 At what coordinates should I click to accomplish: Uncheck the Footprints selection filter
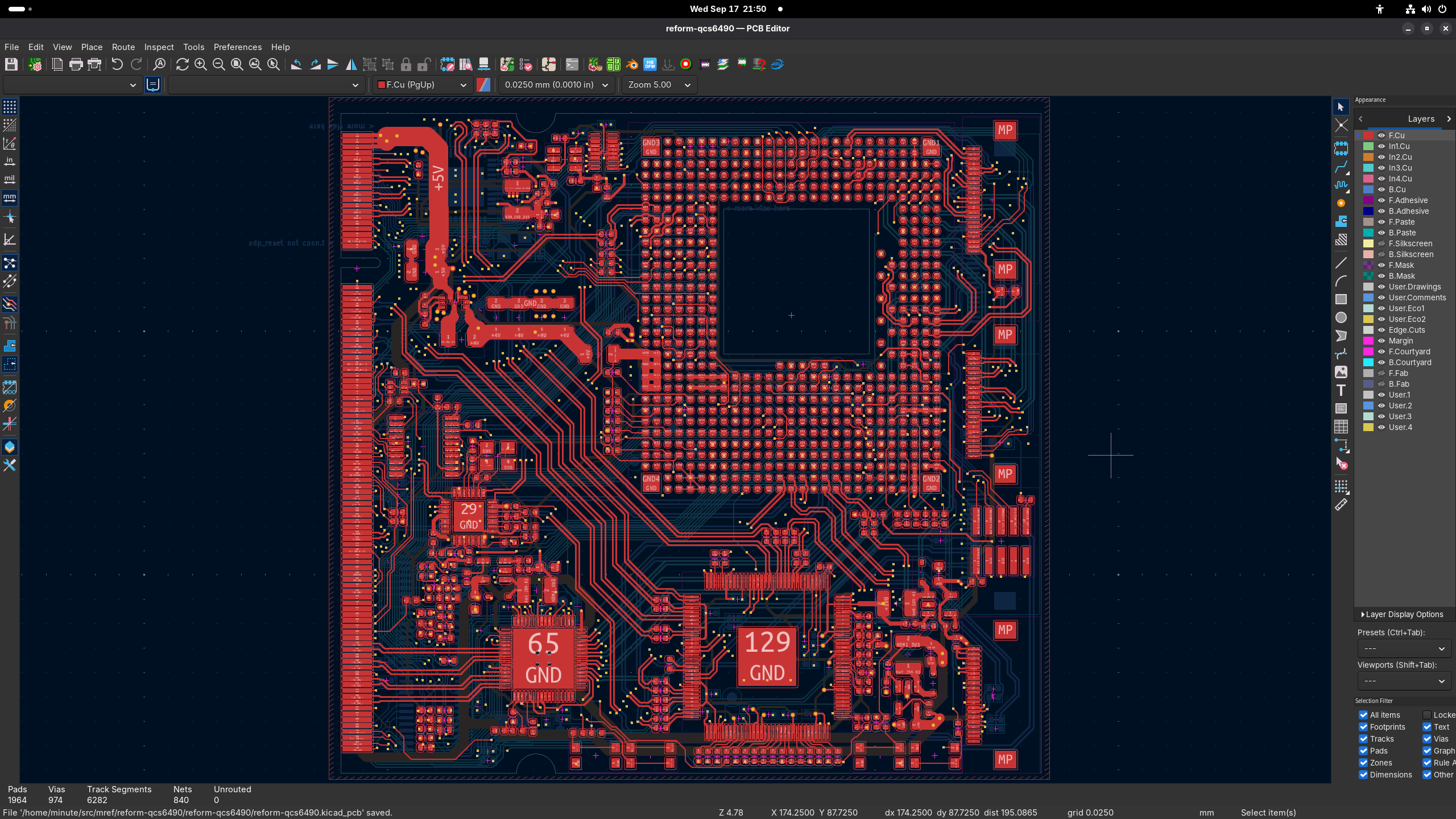(x=1363, y=727)
